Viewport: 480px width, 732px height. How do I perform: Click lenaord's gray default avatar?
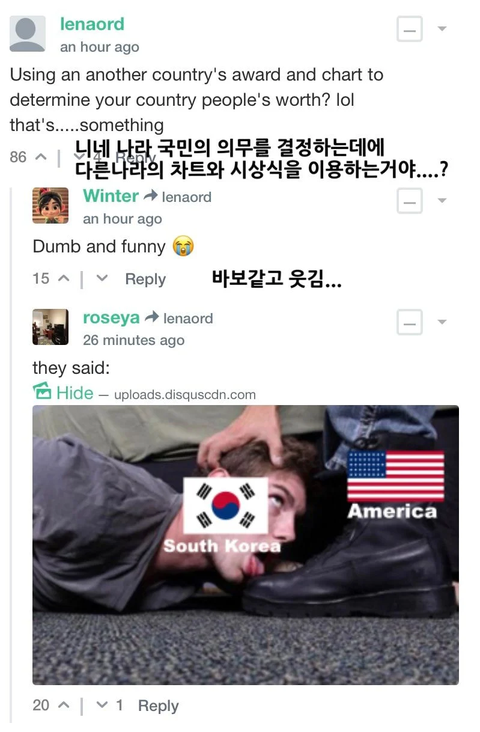click(x=28, y=34)
